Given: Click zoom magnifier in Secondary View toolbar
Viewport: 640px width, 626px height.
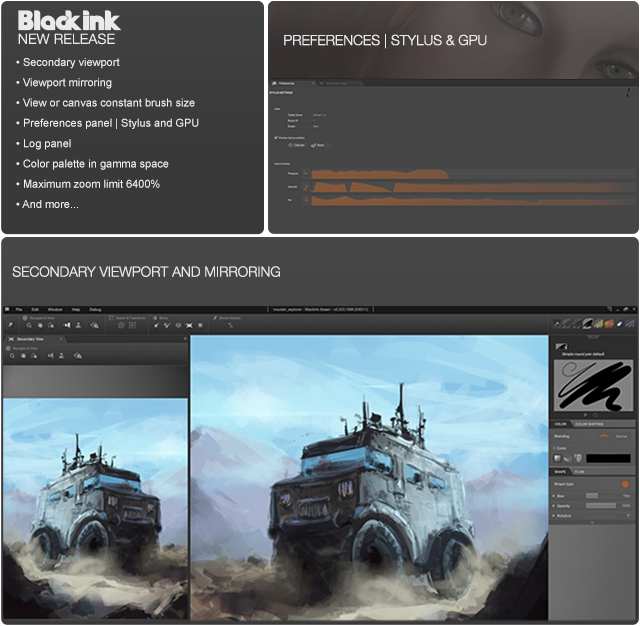Looking at the screenshot, I should (12, 356).
